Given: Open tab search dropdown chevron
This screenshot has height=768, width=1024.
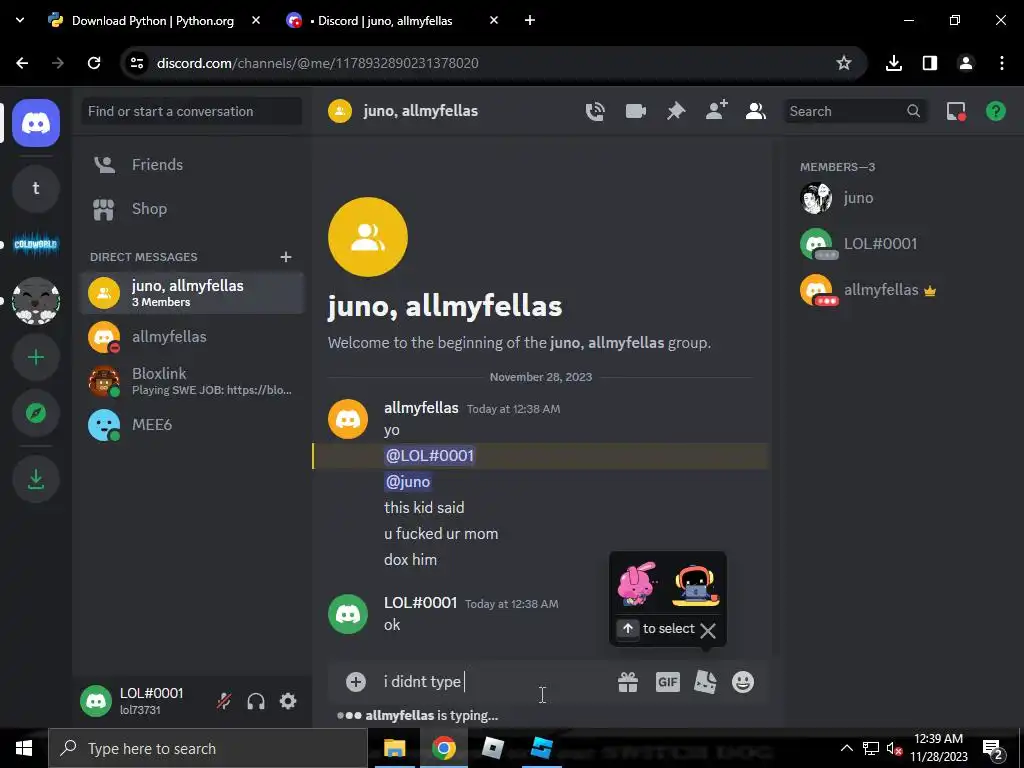Looking at the screenshot, I should [x=20, y=20].
